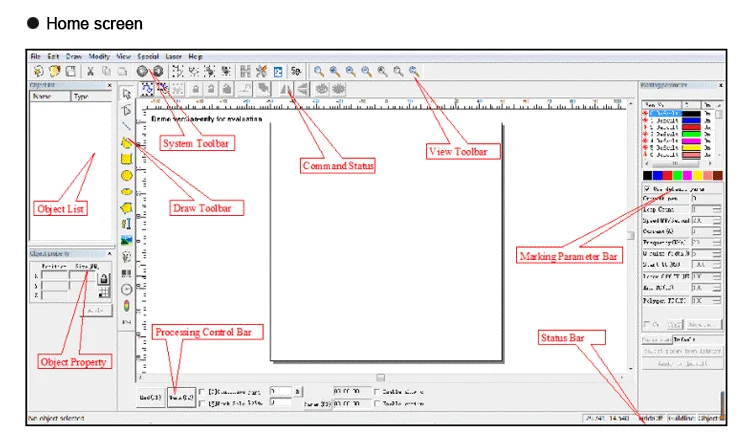
Task: Click the Apply button in Object Property
Action: [x=97, y=311]
